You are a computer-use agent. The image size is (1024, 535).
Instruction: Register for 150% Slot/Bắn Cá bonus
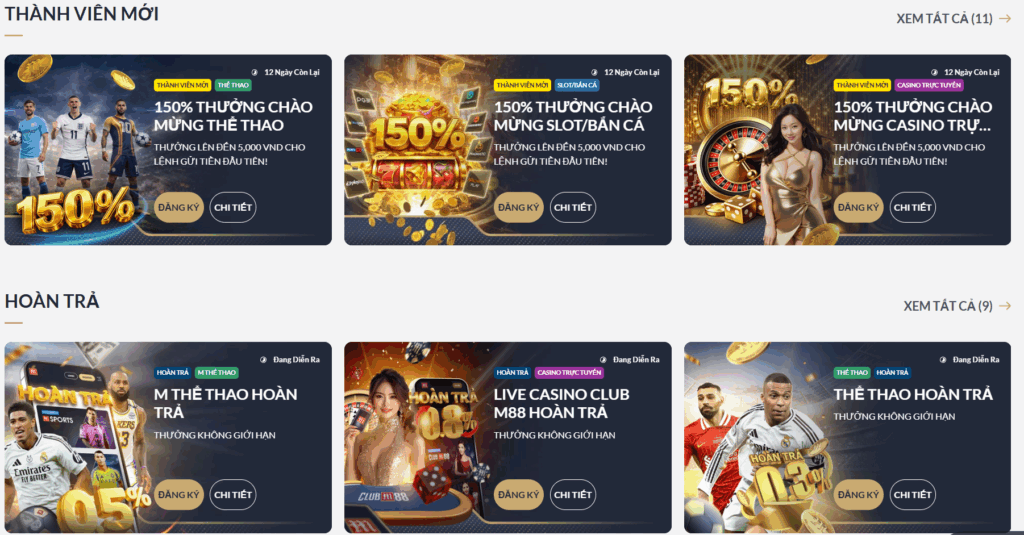[x=519, y=208]
